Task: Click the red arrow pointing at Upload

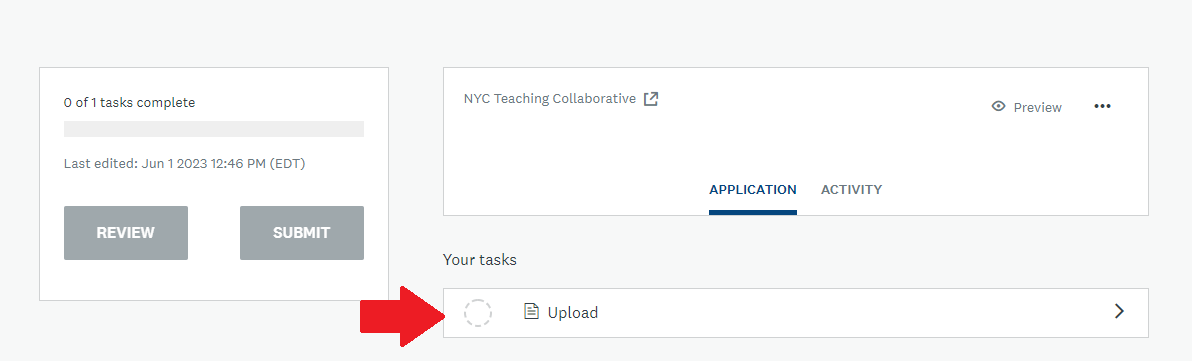Action: (x=402, y=316)
